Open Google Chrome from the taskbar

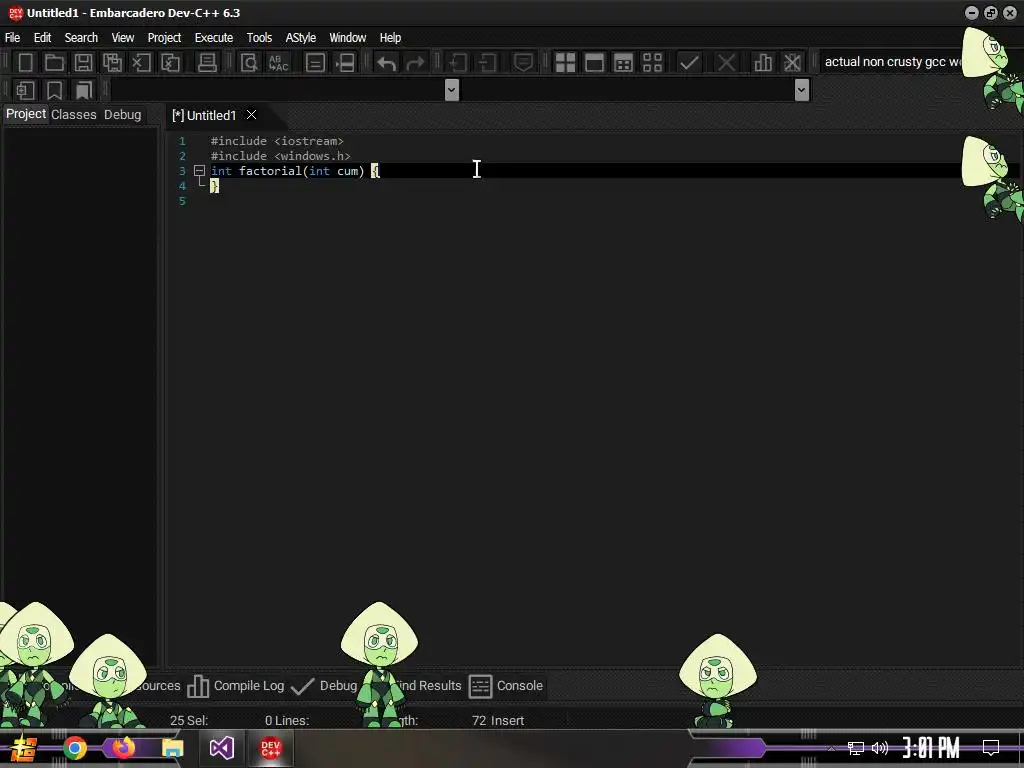pos(75,748)
